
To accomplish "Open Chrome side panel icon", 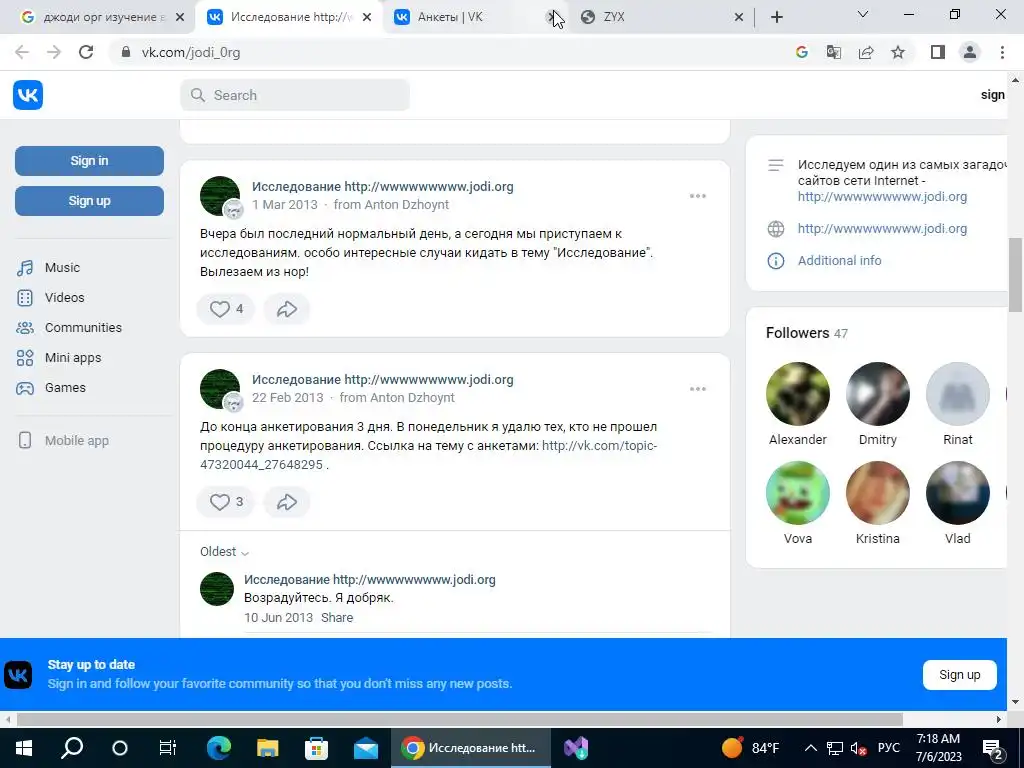I will click(x=938, y=52).
